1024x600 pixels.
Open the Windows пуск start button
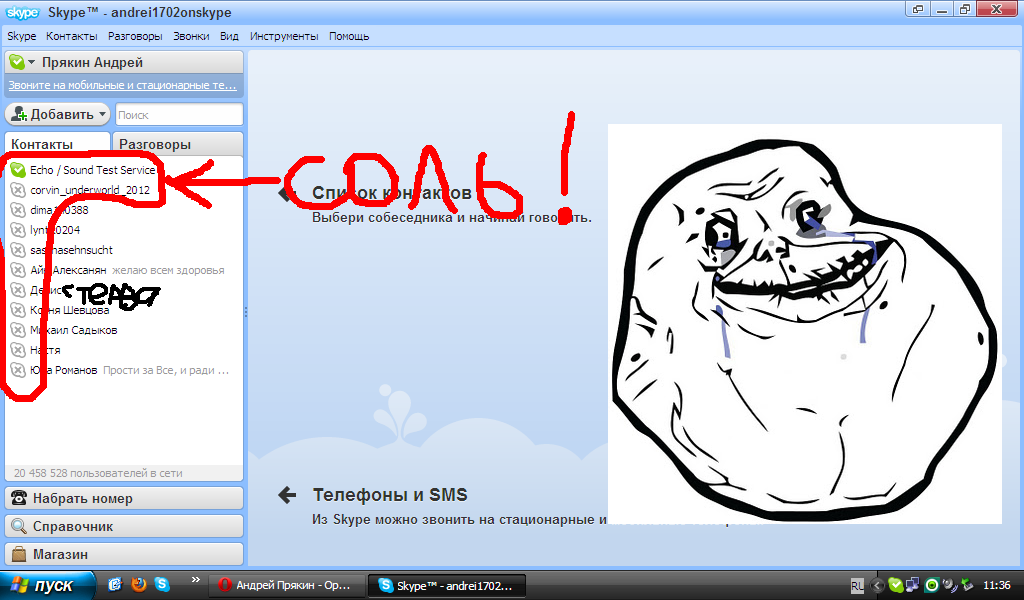tap(47, 585)
